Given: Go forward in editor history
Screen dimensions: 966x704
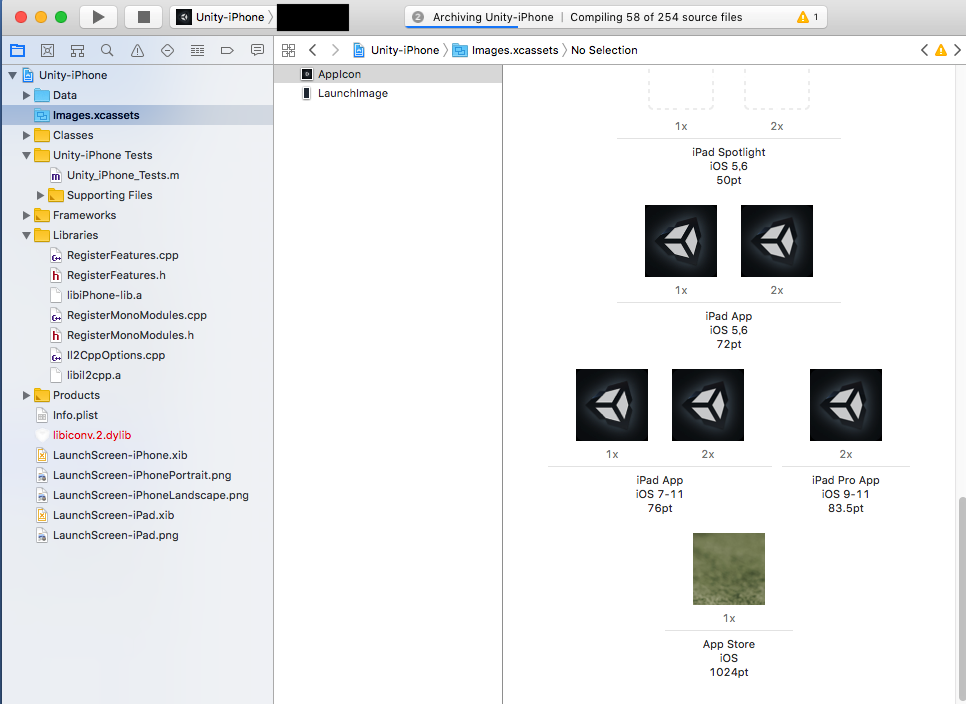Looking at the screenshot, I should (335, 50).
